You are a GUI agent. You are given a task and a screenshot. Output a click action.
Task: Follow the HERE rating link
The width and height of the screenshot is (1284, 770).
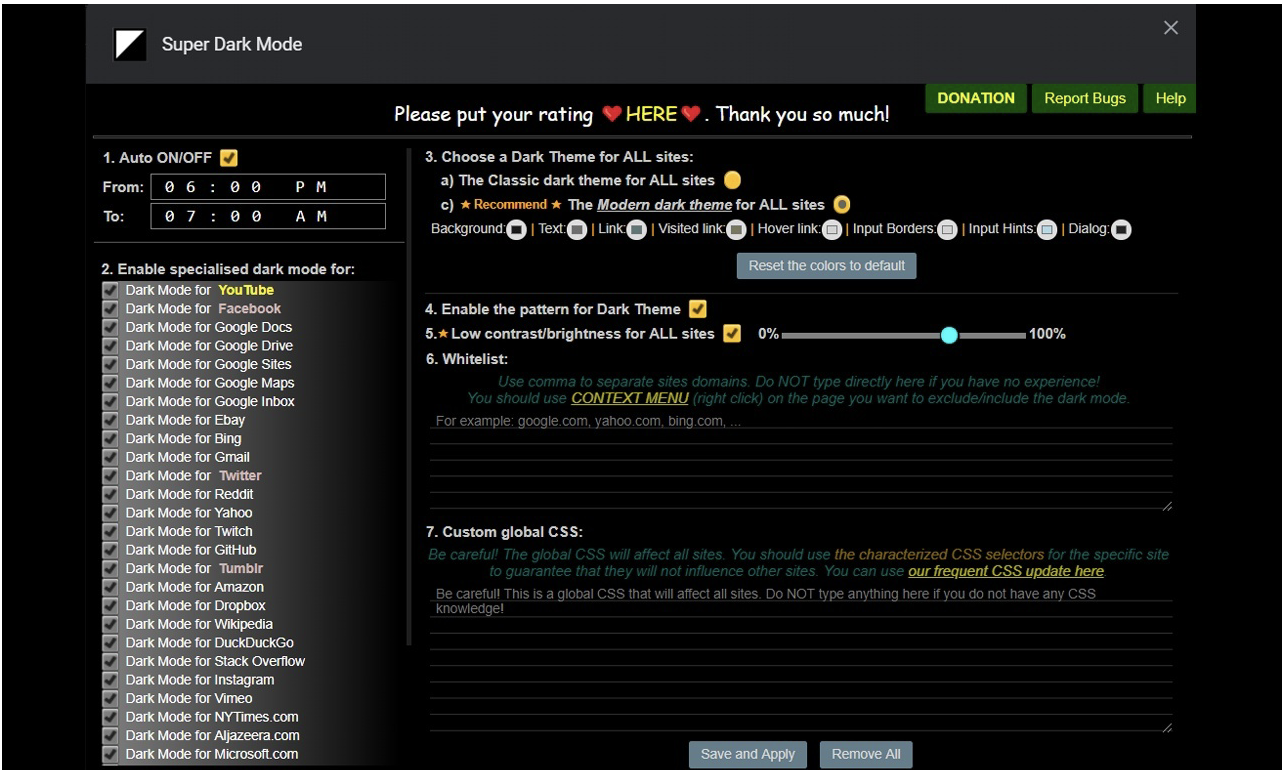pos(652,114)
